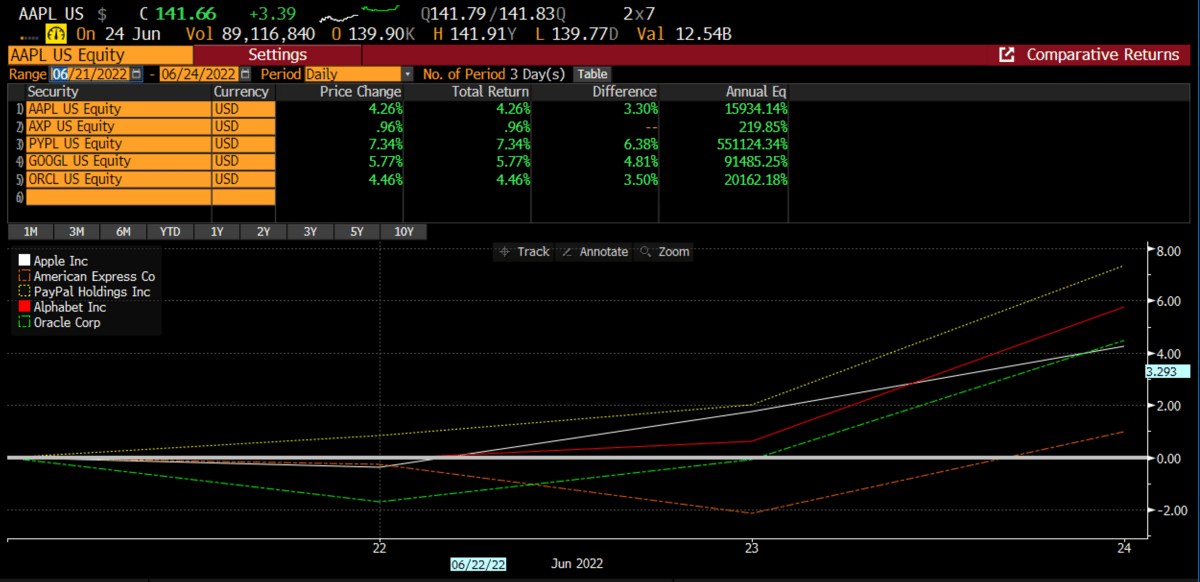The image size is (1200, 582).
Task: Click AXP annual eq value 219.85%
Action: (763, 127)
